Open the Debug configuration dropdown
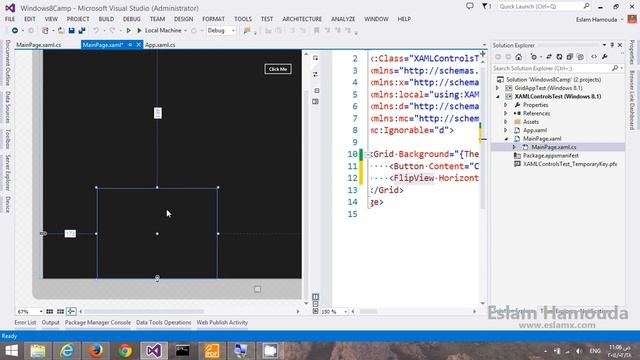640x360 pixels. point(221,31)
